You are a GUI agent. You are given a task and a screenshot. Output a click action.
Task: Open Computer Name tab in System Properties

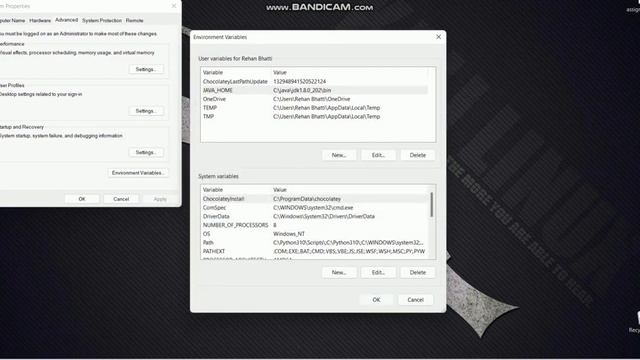point(12,20)
